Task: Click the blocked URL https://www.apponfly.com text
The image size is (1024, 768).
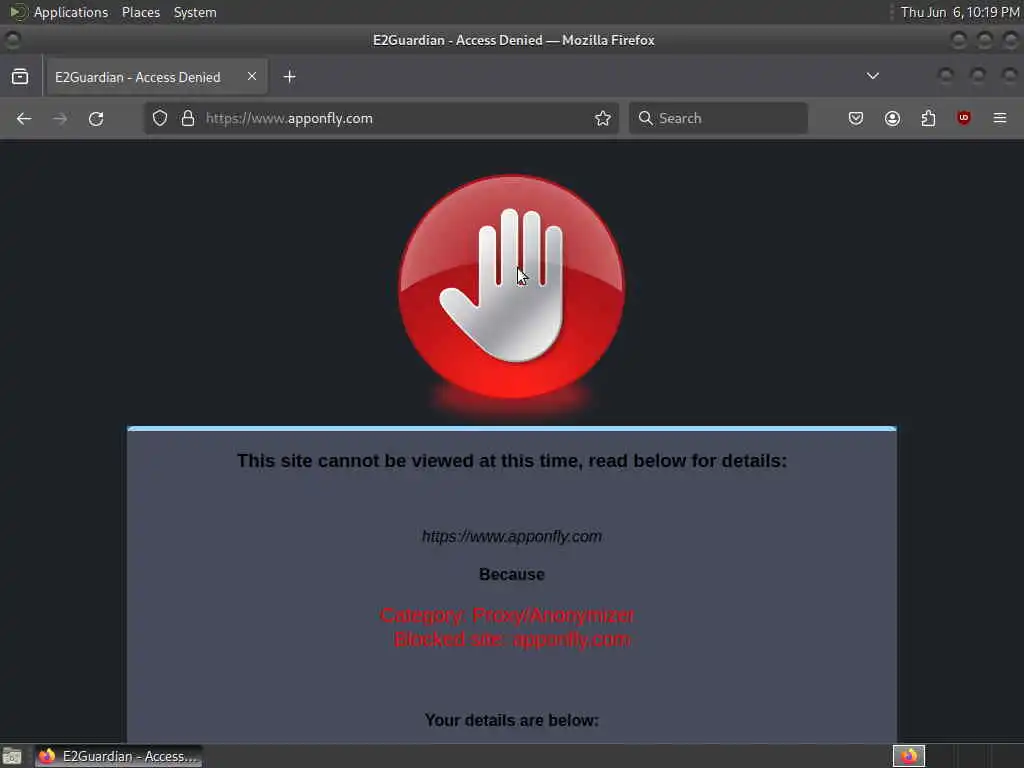Action: point(511,536)
